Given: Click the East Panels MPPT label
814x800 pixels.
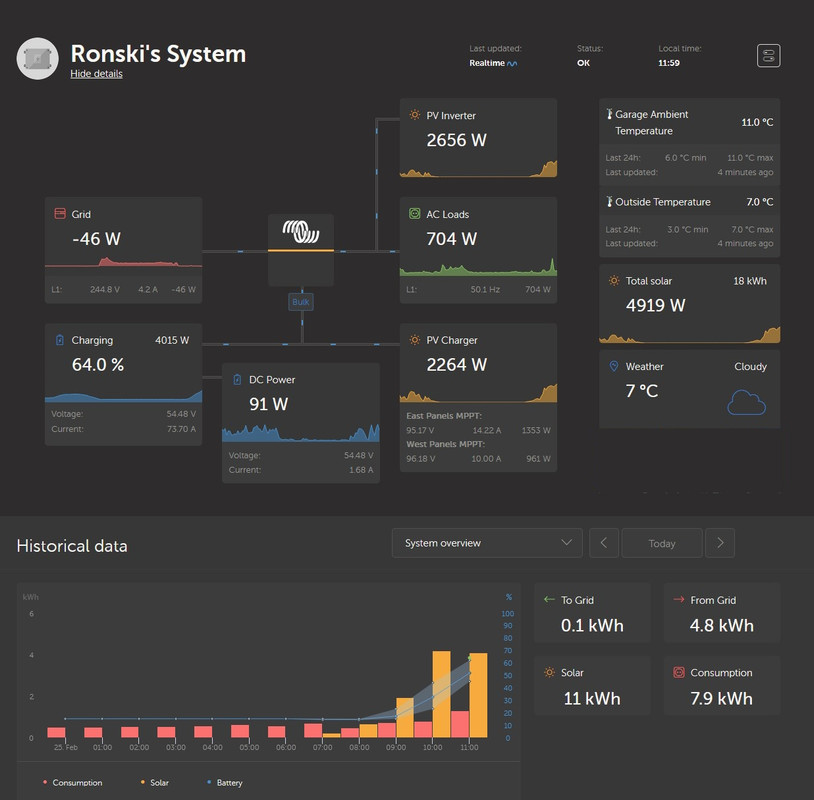Looking at the screenshot, I should point(444,416).
